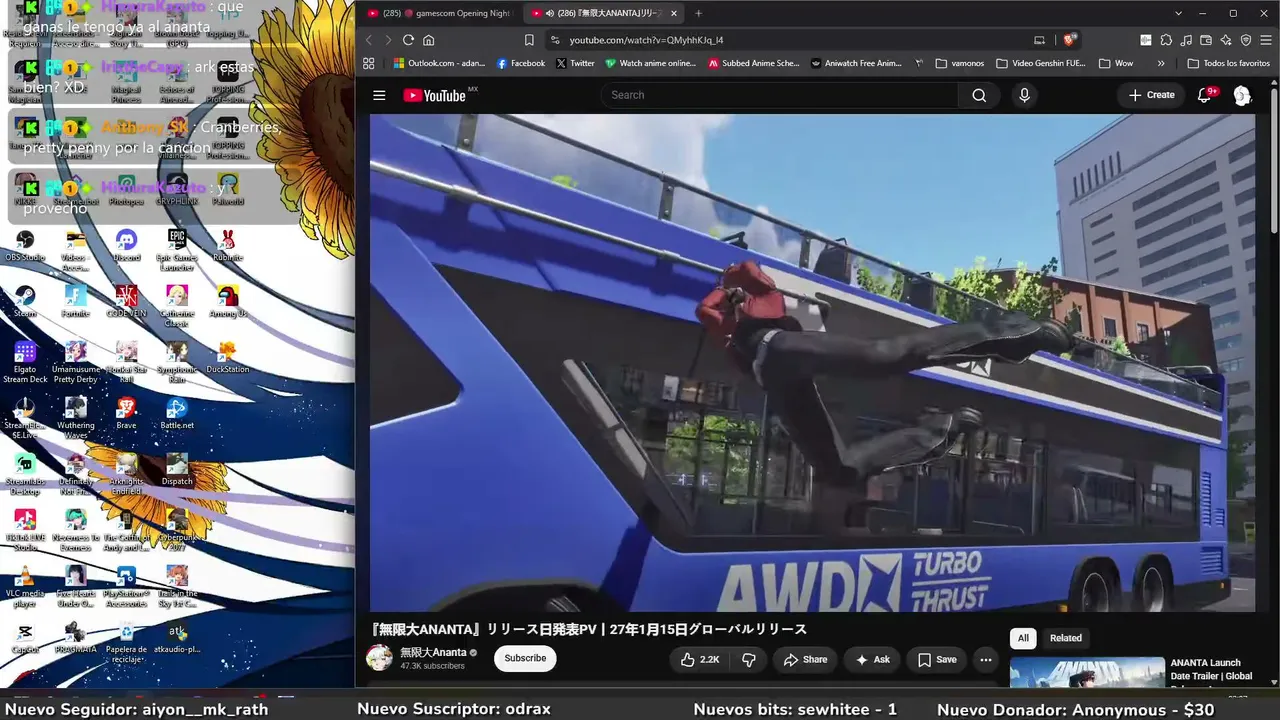Switch to the gamescom Opening Night tab
This screenshot has height=720, width=1280.
[x=439, y=13]
